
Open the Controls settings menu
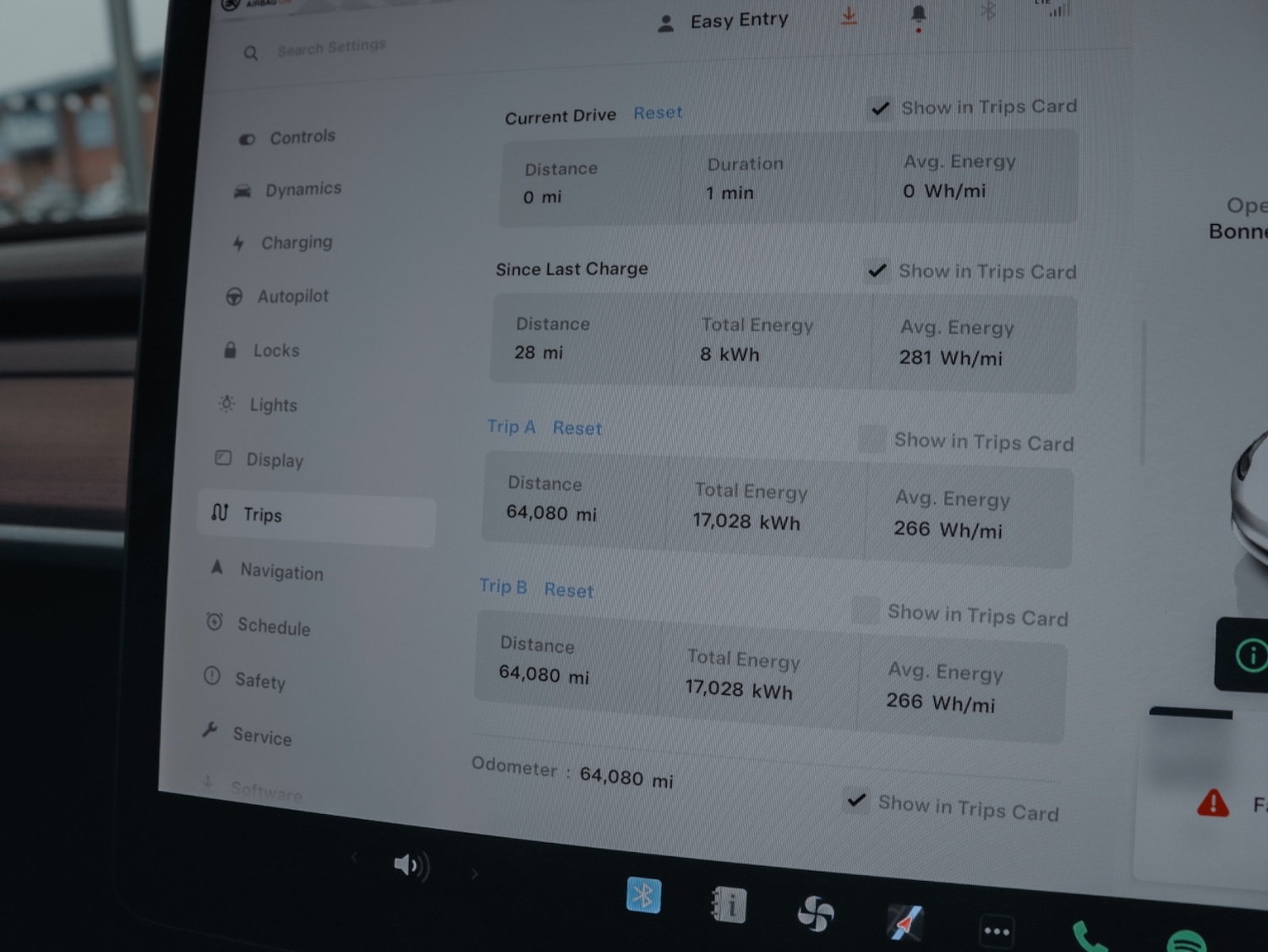point(287,137)
